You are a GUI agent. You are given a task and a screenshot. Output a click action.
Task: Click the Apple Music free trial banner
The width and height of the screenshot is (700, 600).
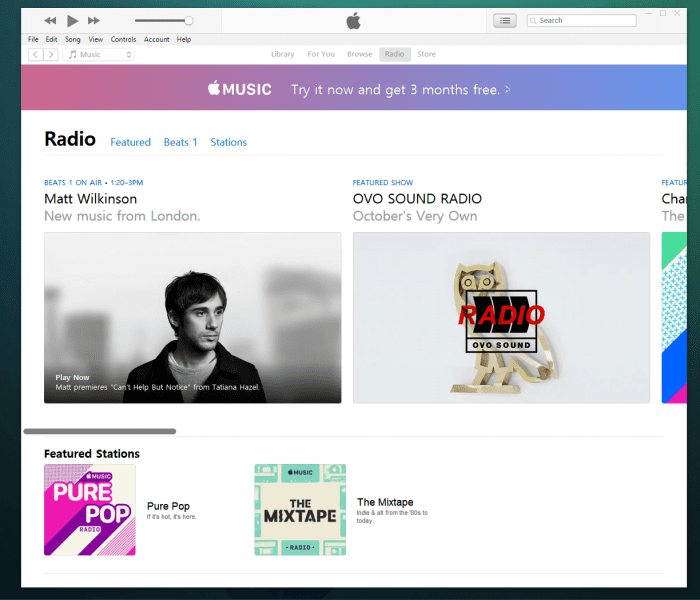click(x=354, y=88)
